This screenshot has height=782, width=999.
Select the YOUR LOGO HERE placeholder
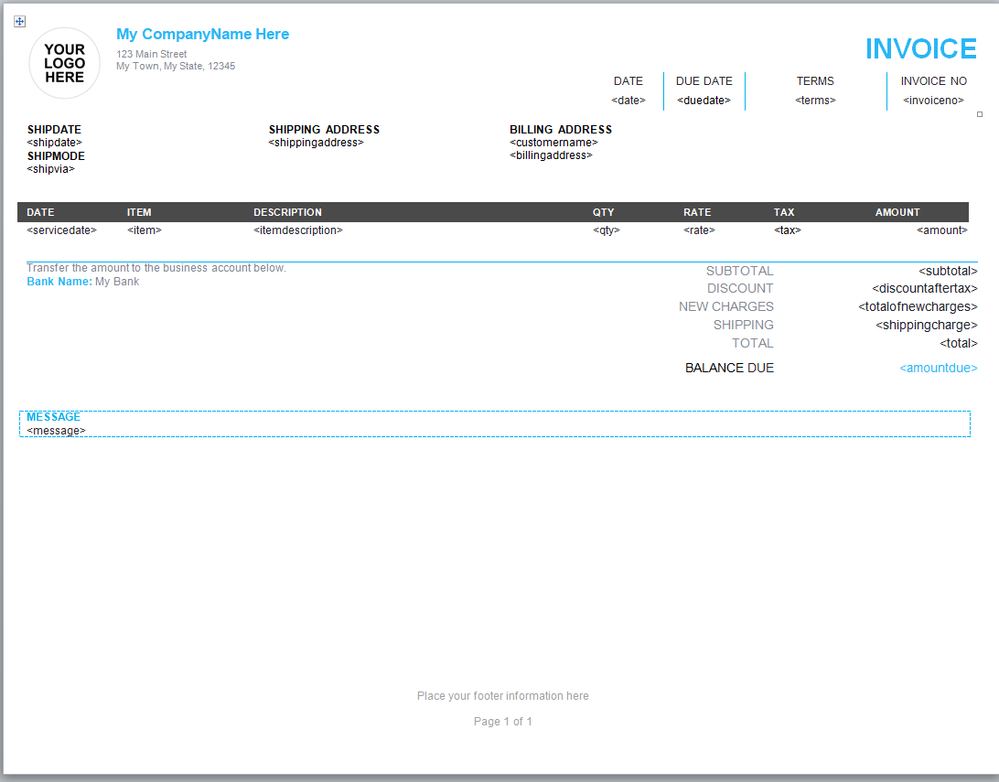tap(64, 63)
